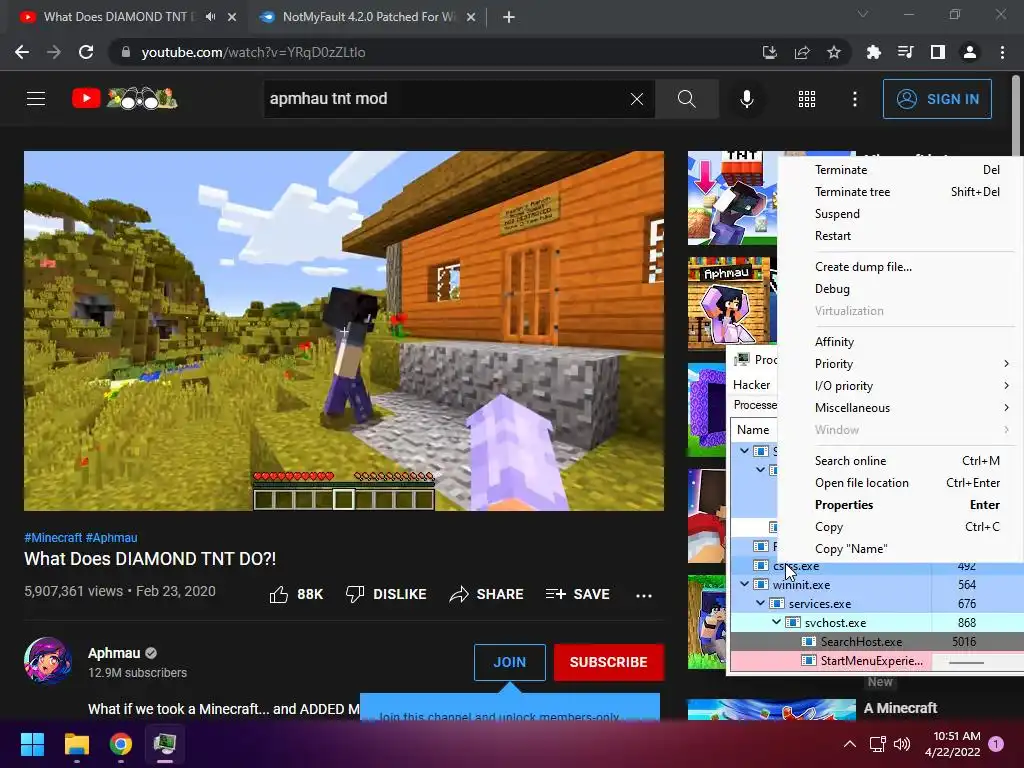1024x768 pixels.
Task: Click the install app icon in address bar
Action: point(770,52)
